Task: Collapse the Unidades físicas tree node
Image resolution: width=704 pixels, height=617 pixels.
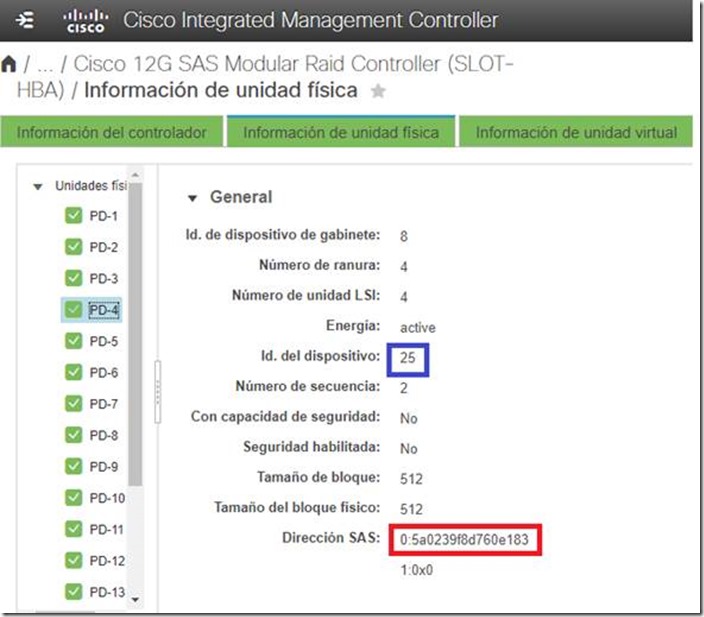Action: tap(38, 186)
